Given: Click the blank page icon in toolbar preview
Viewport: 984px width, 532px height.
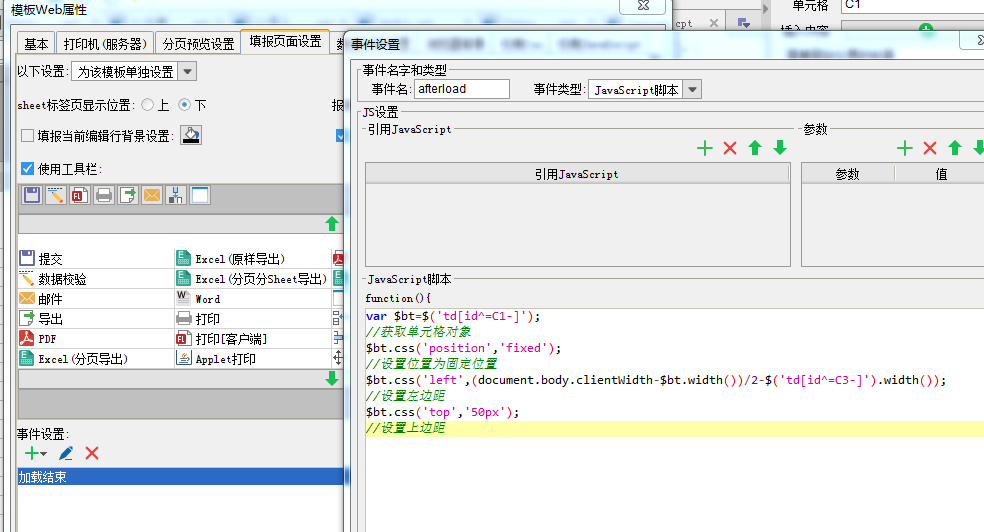Looking at the screenshot, I should [200, 195].
